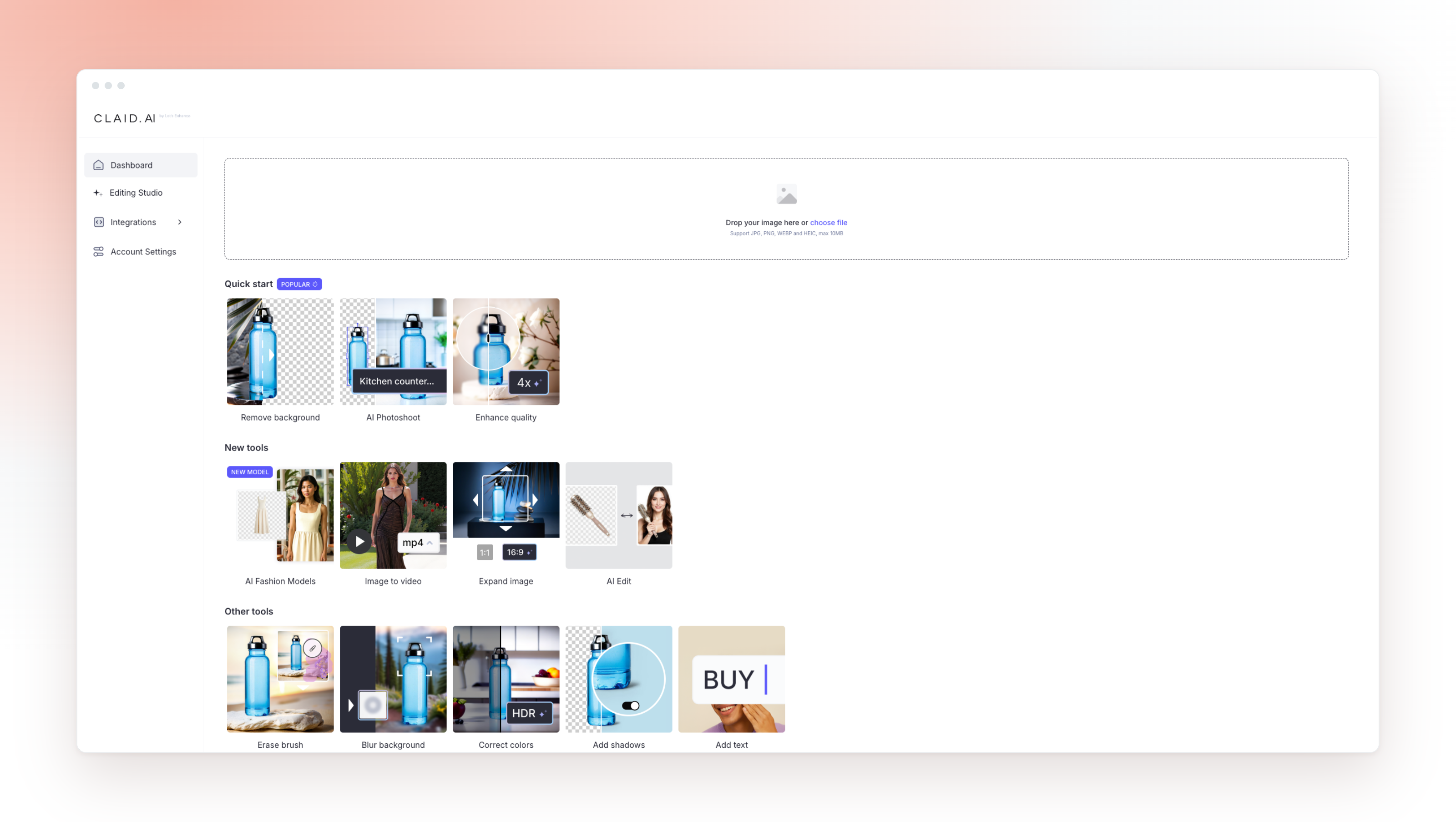Click the Add text label

[731, 745]
